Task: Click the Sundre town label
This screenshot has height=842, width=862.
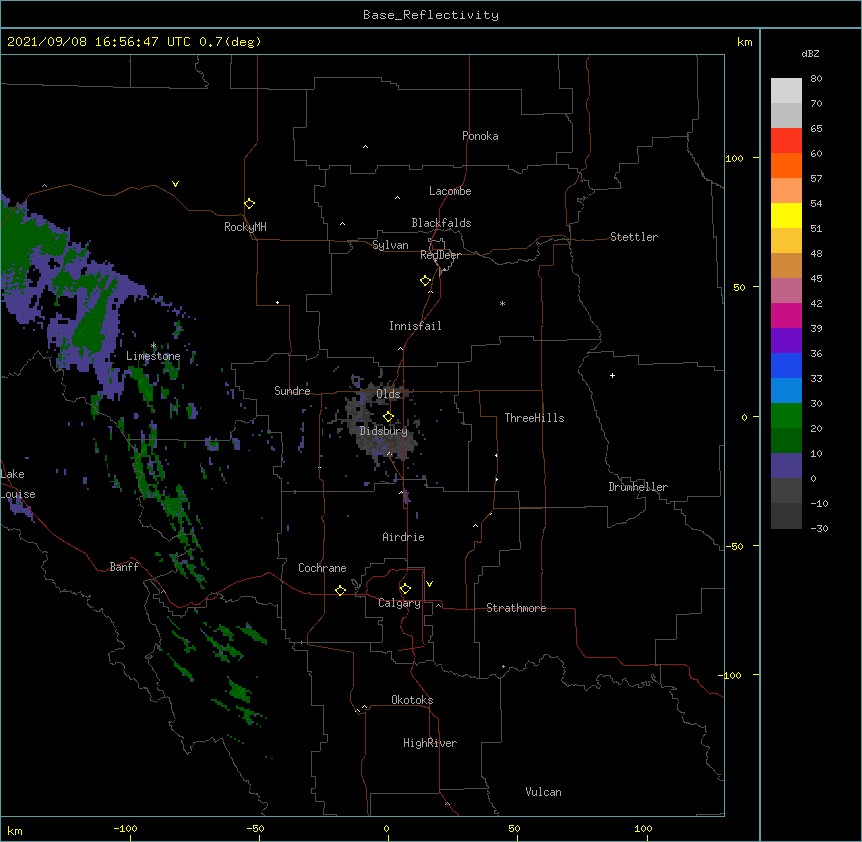Action: pos(292,391)
